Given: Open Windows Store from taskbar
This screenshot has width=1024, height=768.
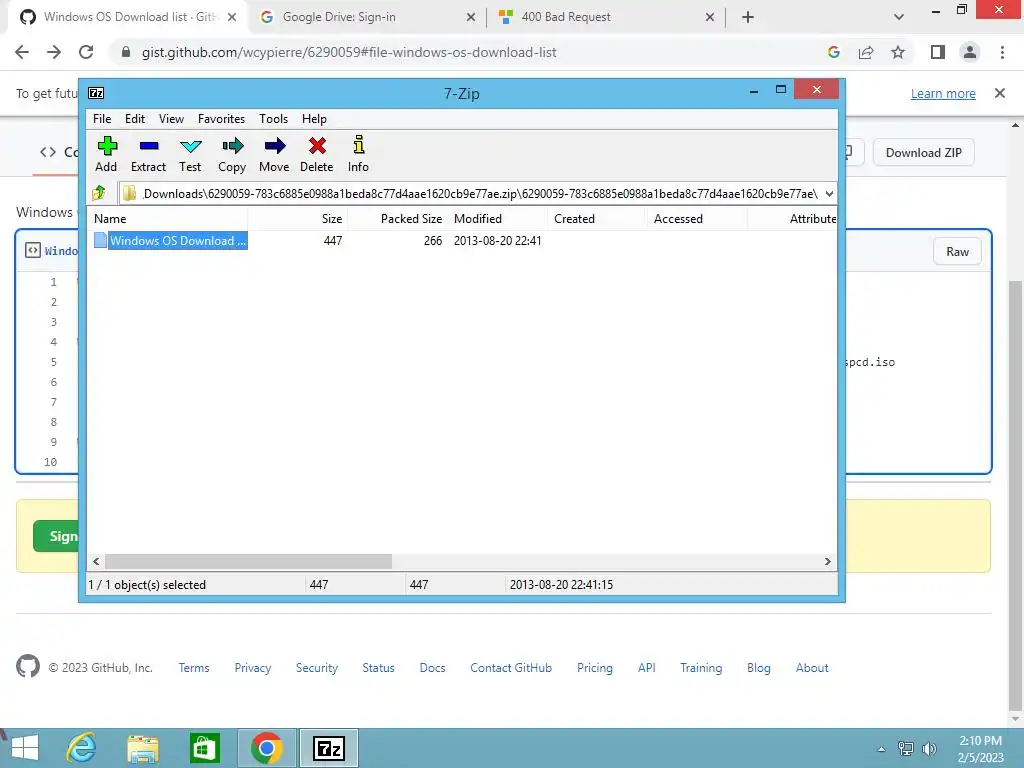Looking at the screenshot, I should click(204, 748).
